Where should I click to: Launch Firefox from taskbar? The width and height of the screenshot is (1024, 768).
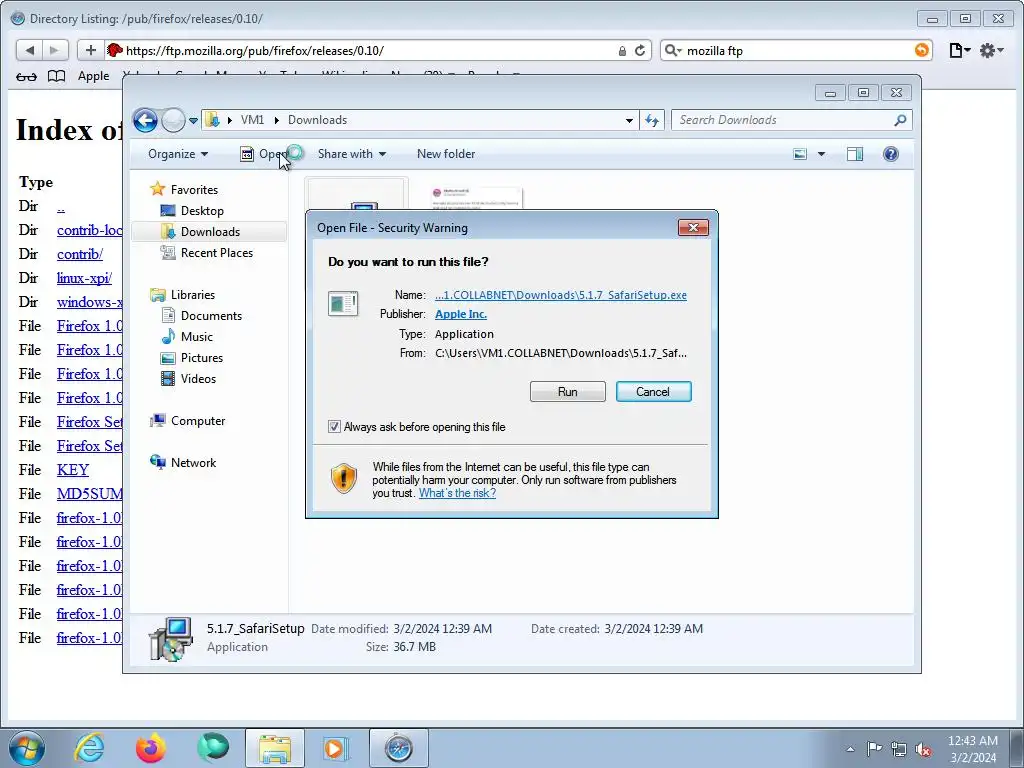pos(151,748)
